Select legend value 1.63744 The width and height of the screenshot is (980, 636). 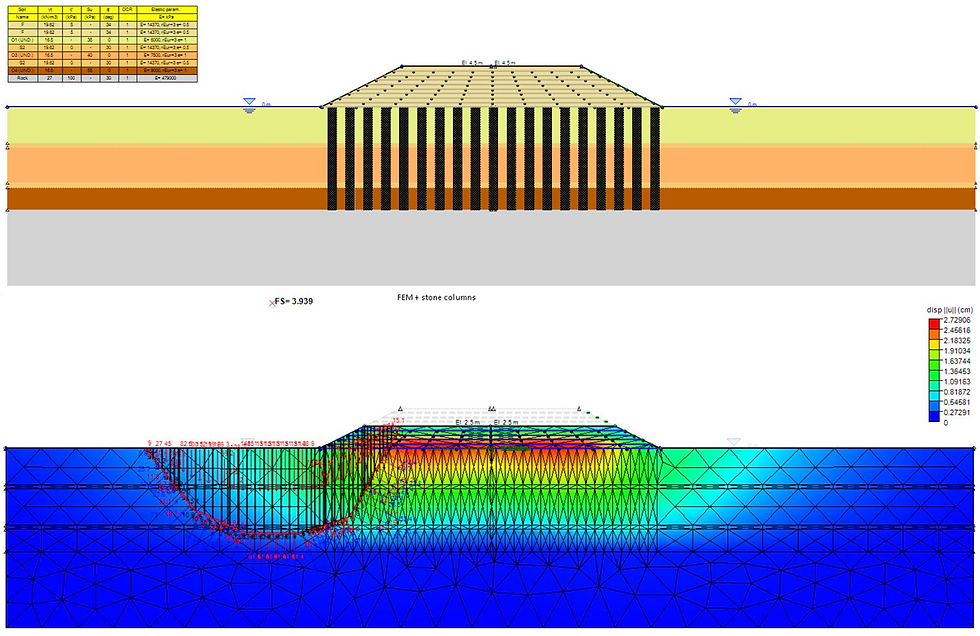click(x=957, y=361)
